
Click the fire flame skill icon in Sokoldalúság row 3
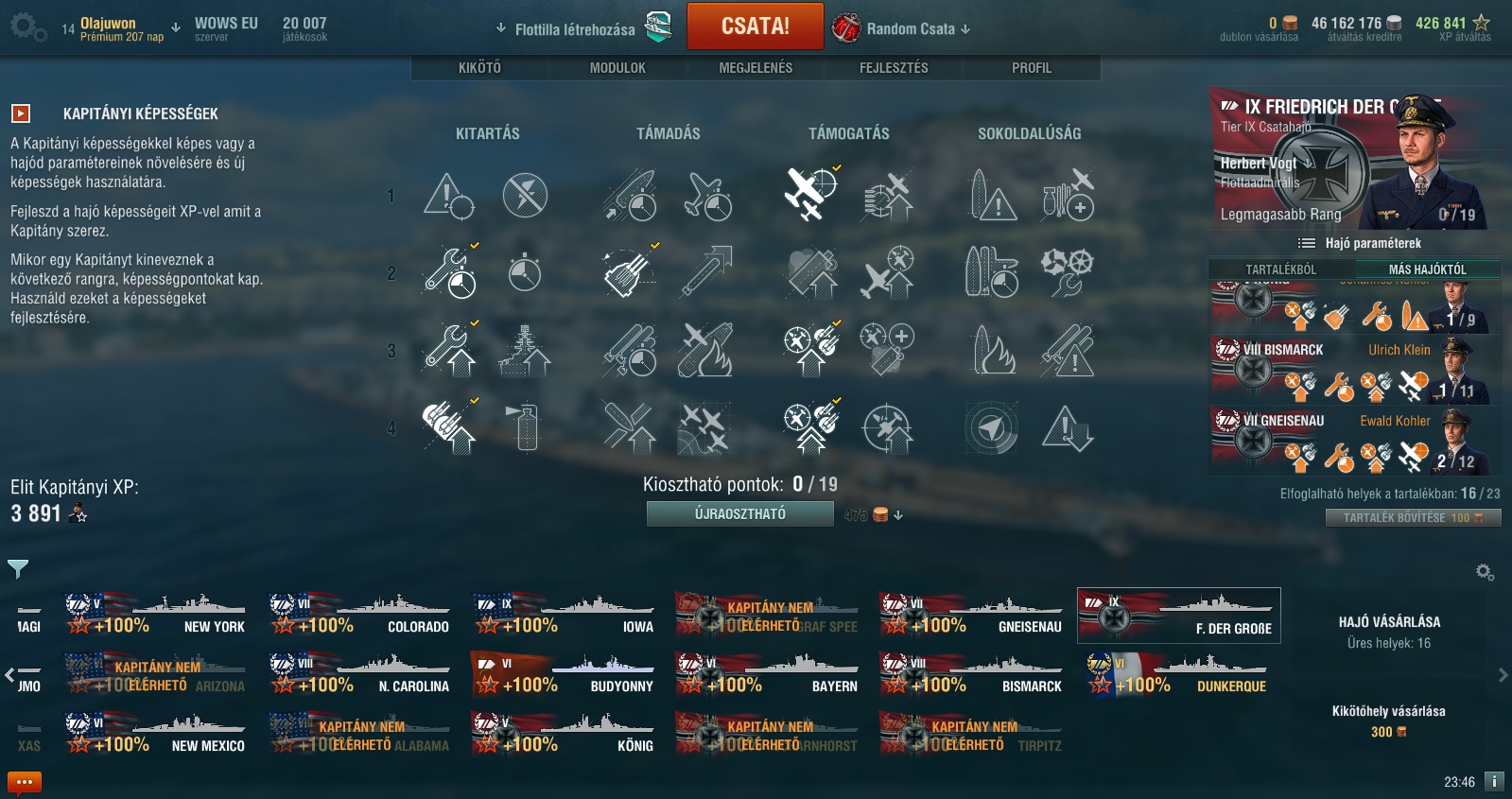pos(992,351)
